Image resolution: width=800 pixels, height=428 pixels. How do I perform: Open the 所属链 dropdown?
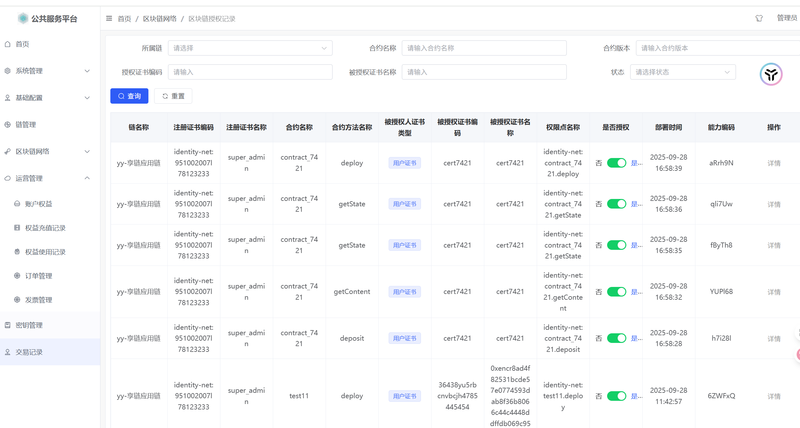click(x=250, y=48)
